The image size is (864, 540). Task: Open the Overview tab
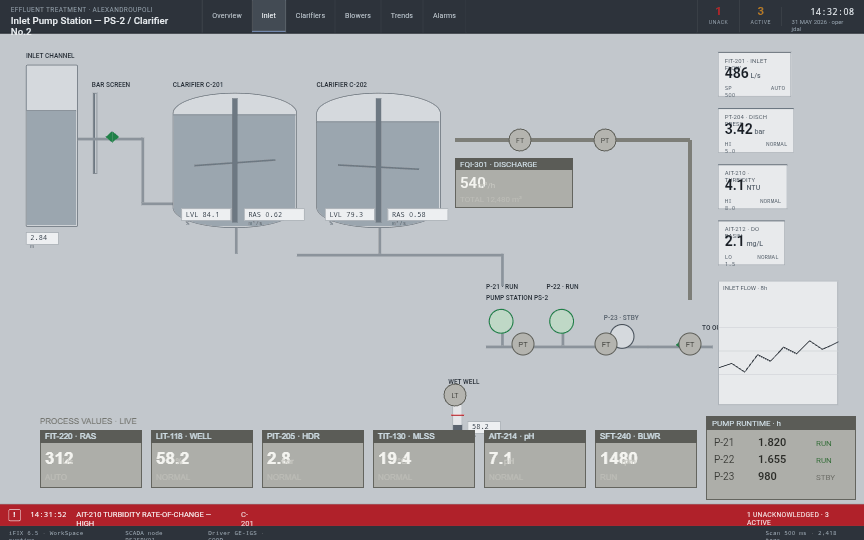click(227, 16)
